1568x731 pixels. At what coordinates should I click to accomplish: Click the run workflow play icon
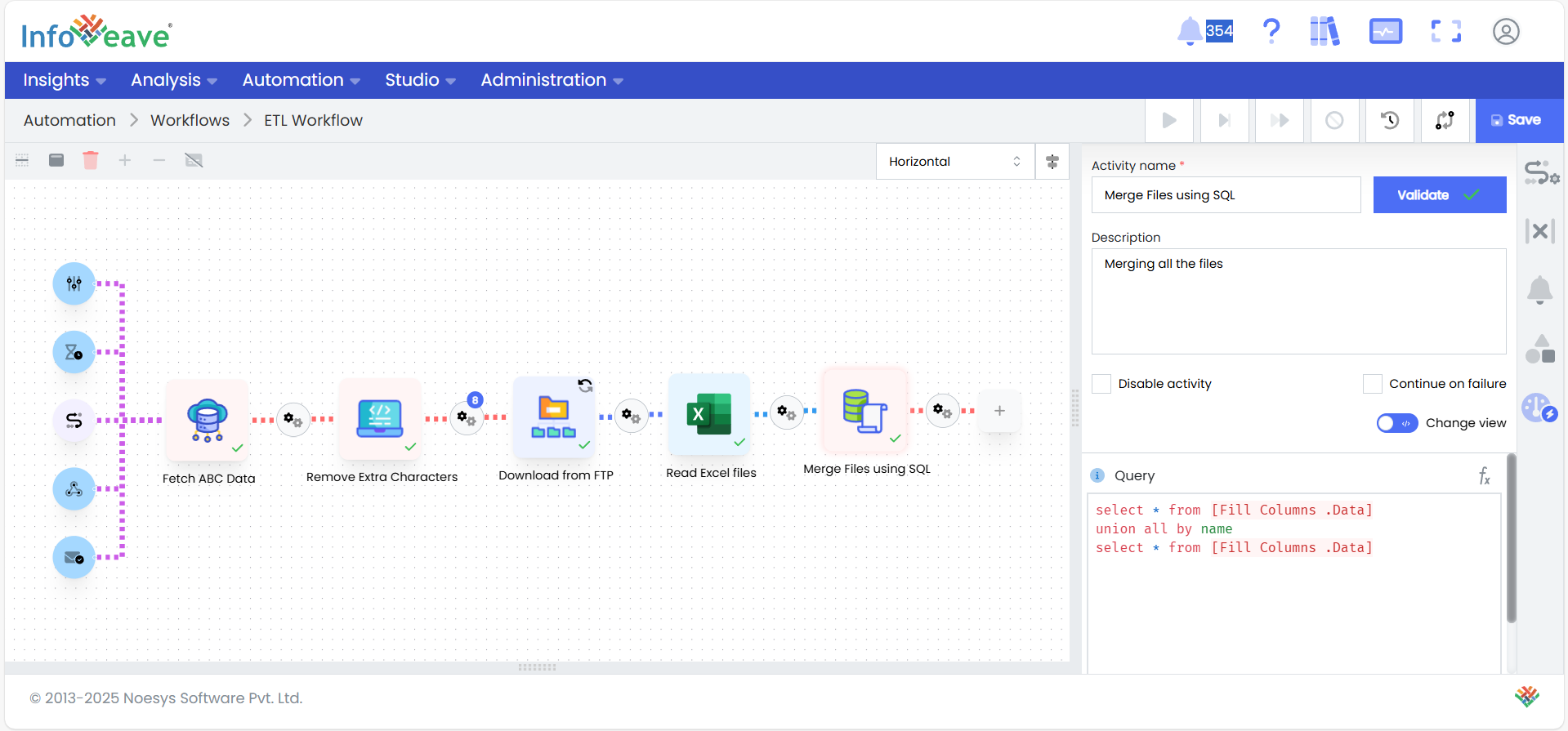[1169, 121]
